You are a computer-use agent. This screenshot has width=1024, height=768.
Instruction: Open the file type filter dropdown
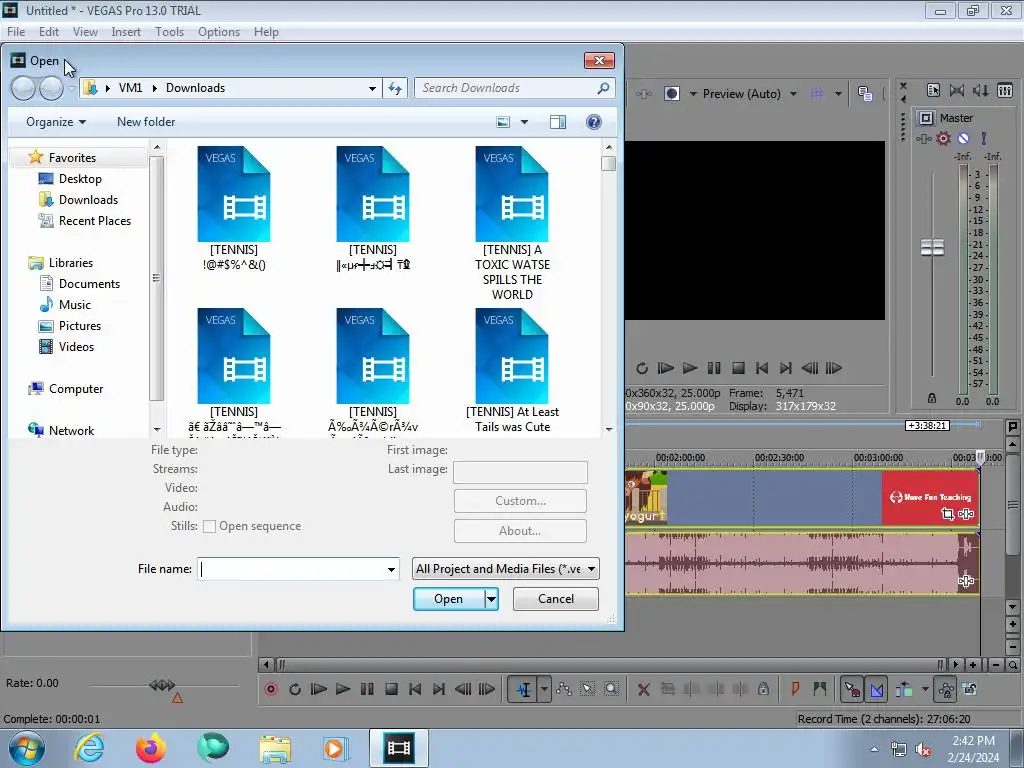[x=505, y=569]
